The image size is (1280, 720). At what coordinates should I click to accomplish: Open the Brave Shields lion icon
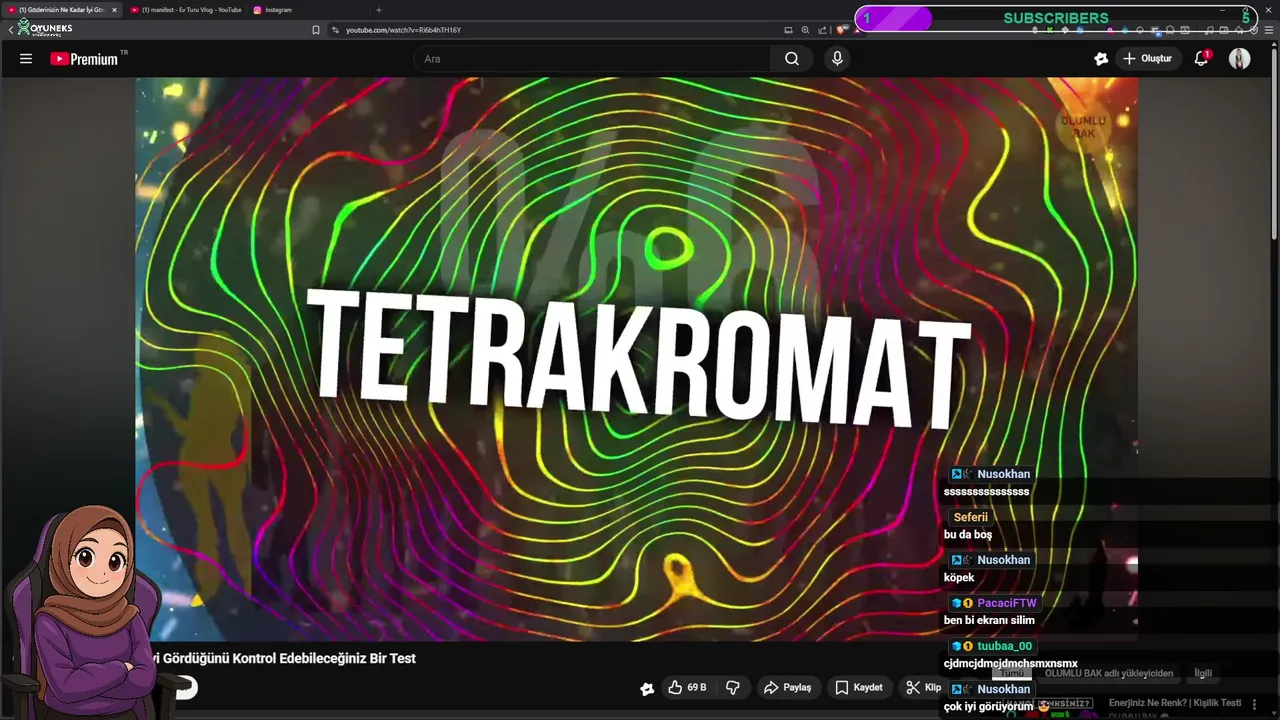pyautogui.click(x=842, y=30)
